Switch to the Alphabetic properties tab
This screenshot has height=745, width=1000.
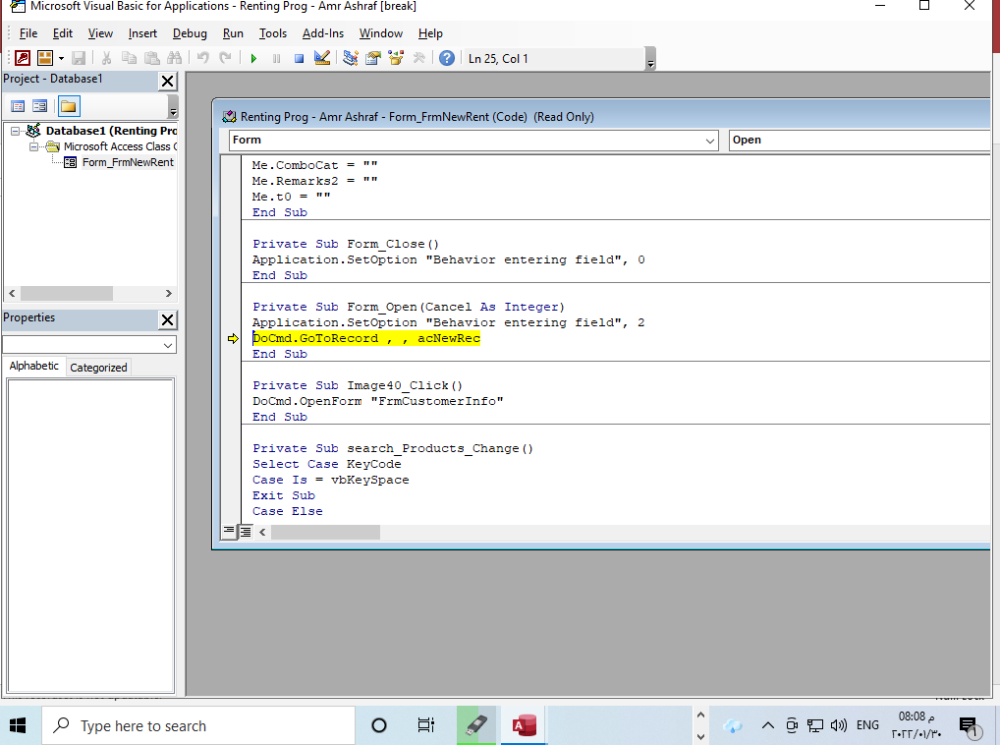[x=34, y=366]
